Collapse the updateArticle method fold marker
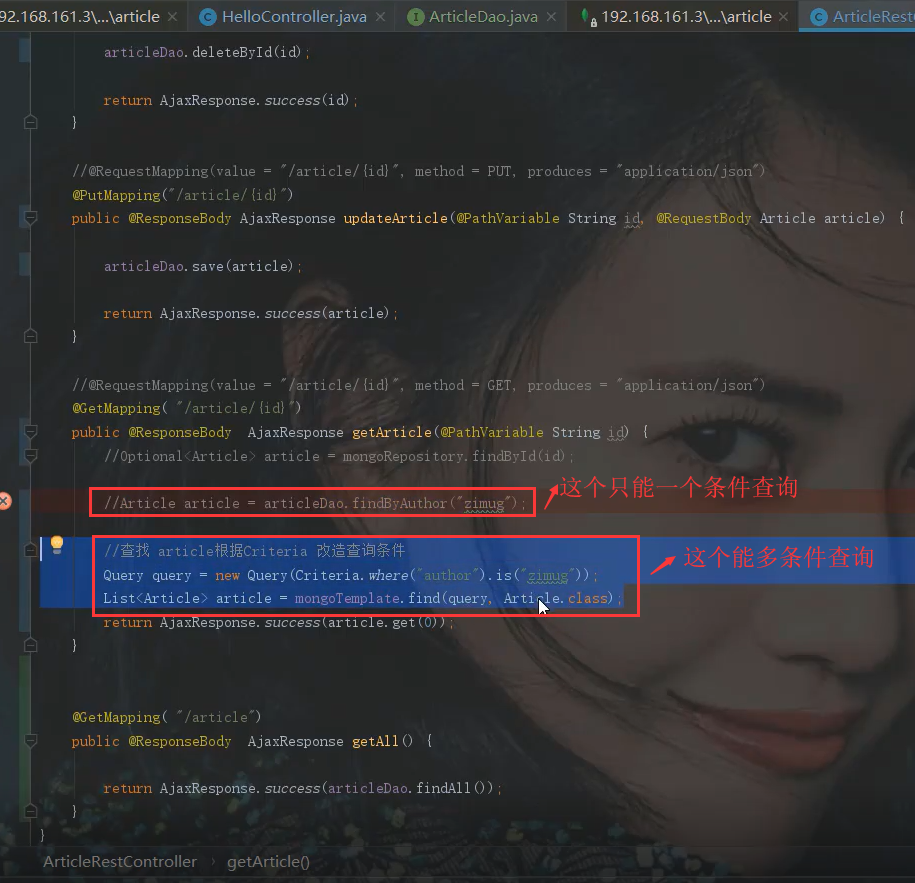The image size is (915, 883). (30, 218)
